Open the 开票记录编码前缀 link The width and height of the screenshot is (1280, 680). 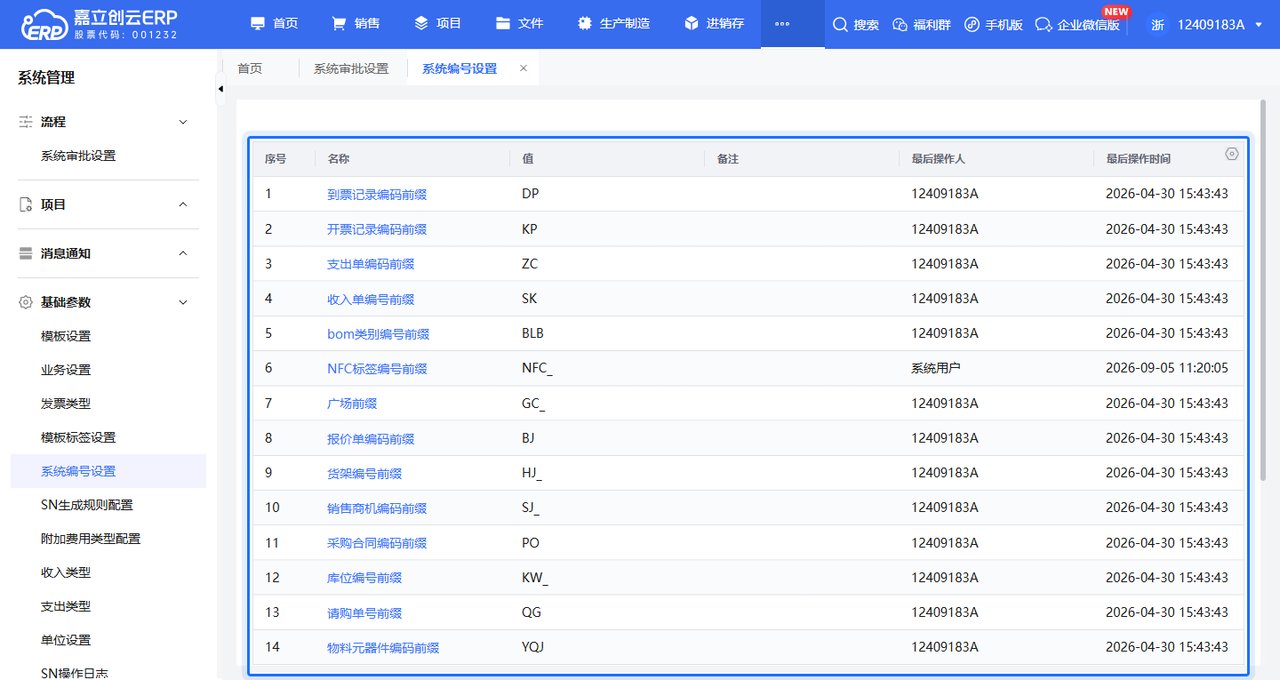[x=377, y=229]
